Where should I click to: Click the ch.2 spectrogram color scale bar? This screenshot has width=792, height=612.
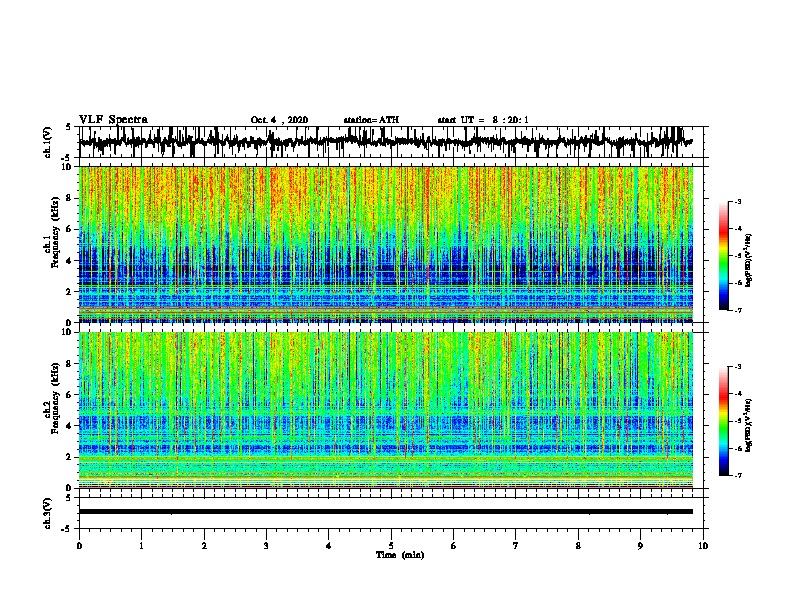[x=723, y=421]
